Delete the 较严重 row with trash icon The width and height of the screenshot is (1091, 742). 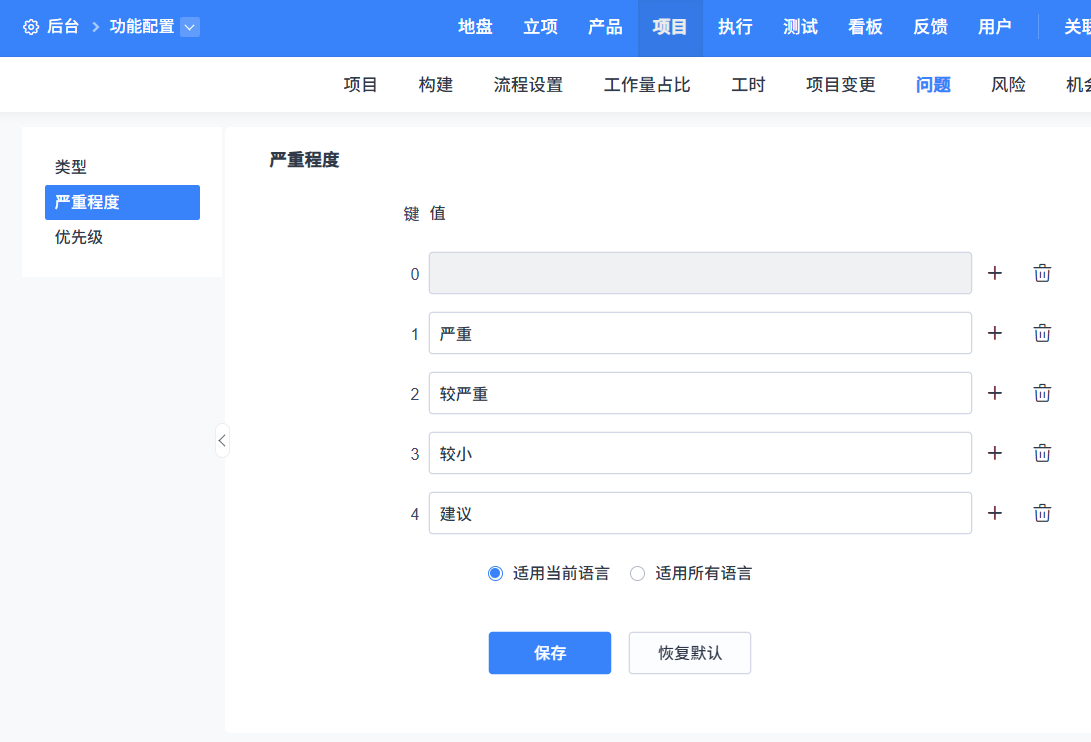(1042, 393)
